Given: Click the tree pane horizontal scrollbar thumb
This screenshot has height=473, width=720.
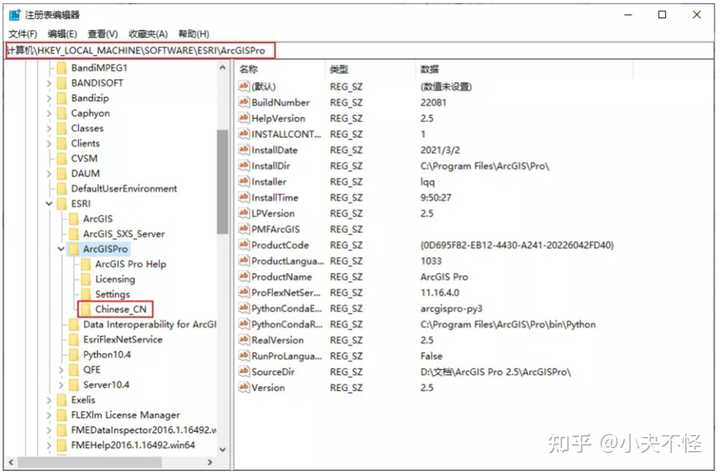Looking at the screenshot, I should [90, 462].
